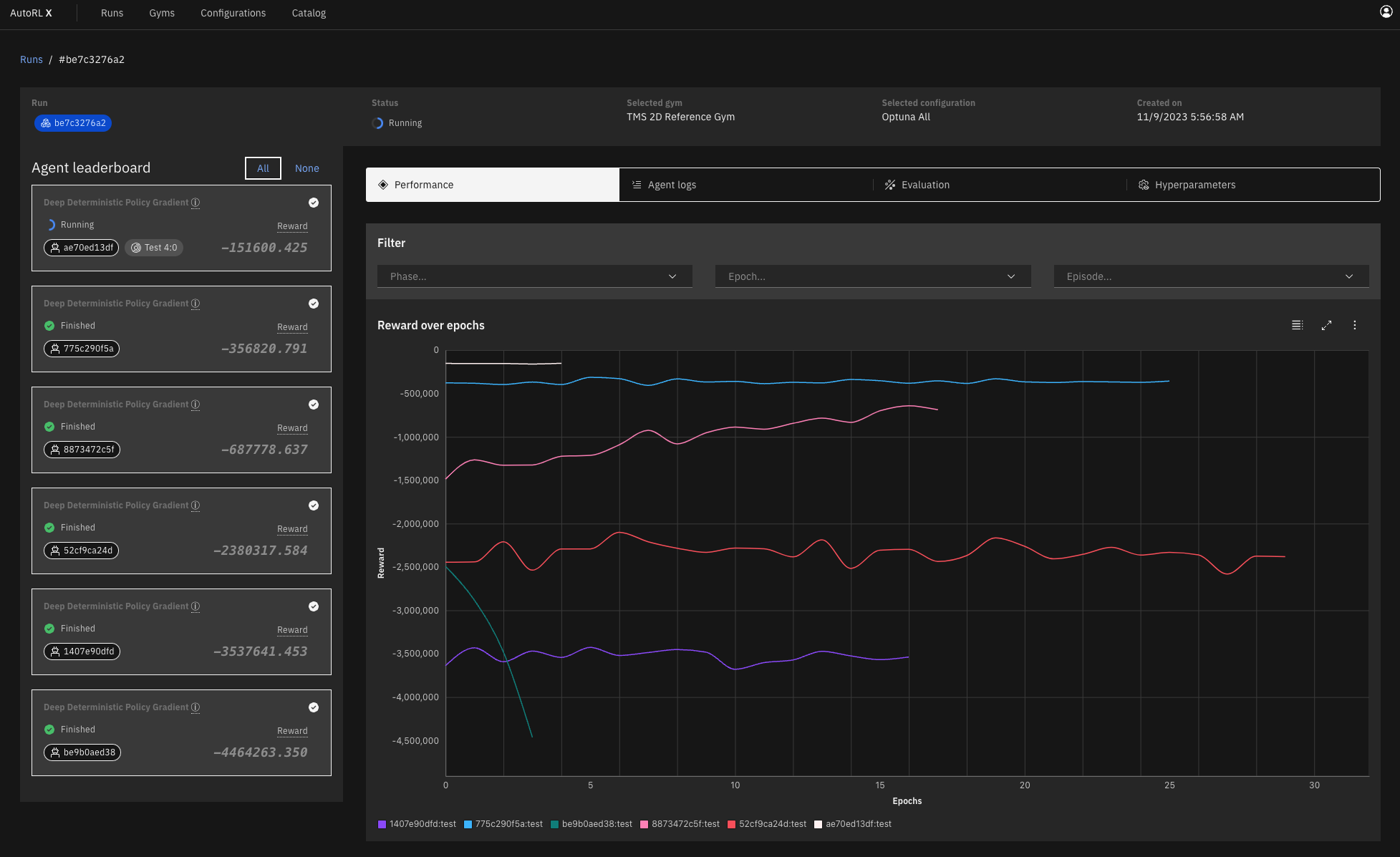
Task: Click the expand/fullscreen chart icon
Action: coord(1326,325)
